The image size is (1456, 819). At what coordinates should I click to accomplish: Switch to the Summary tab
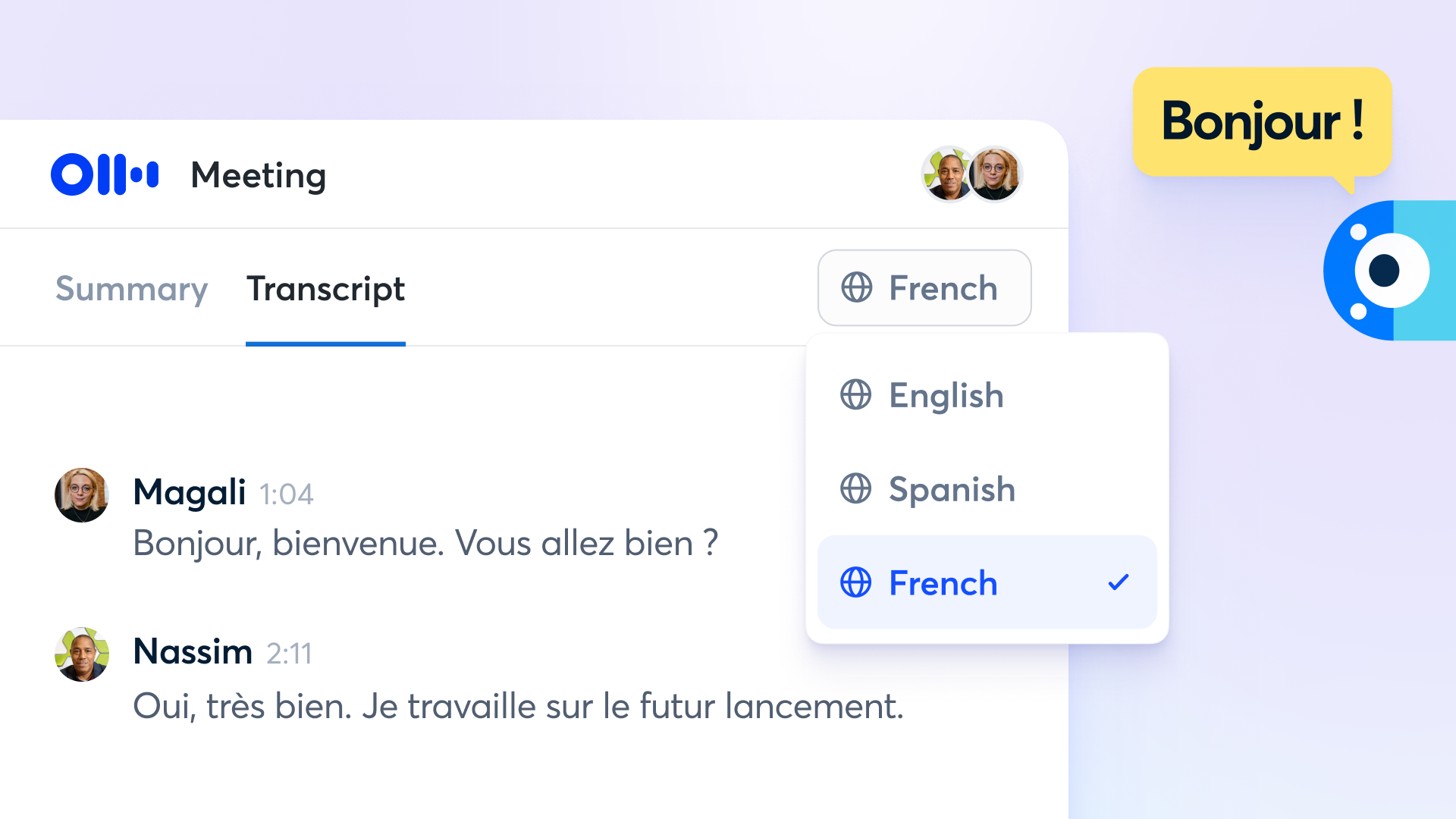[x=131, y=289]
